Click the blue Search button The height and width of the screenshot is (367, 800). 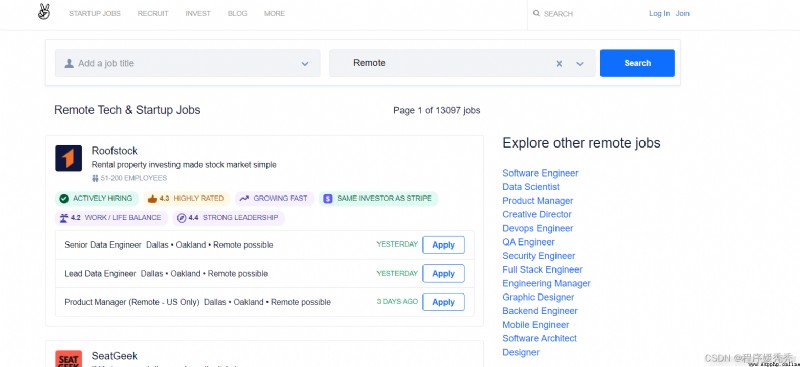click(x=637, y=63)
